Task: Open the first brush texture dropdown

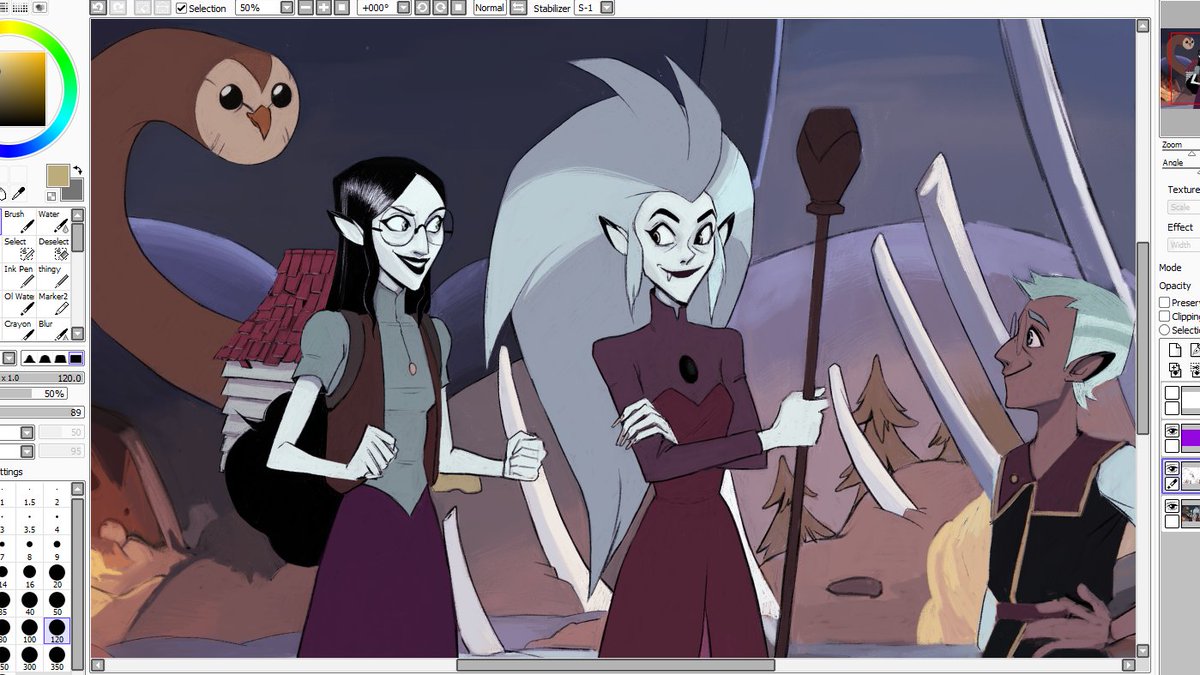Action: coord(27,433)
